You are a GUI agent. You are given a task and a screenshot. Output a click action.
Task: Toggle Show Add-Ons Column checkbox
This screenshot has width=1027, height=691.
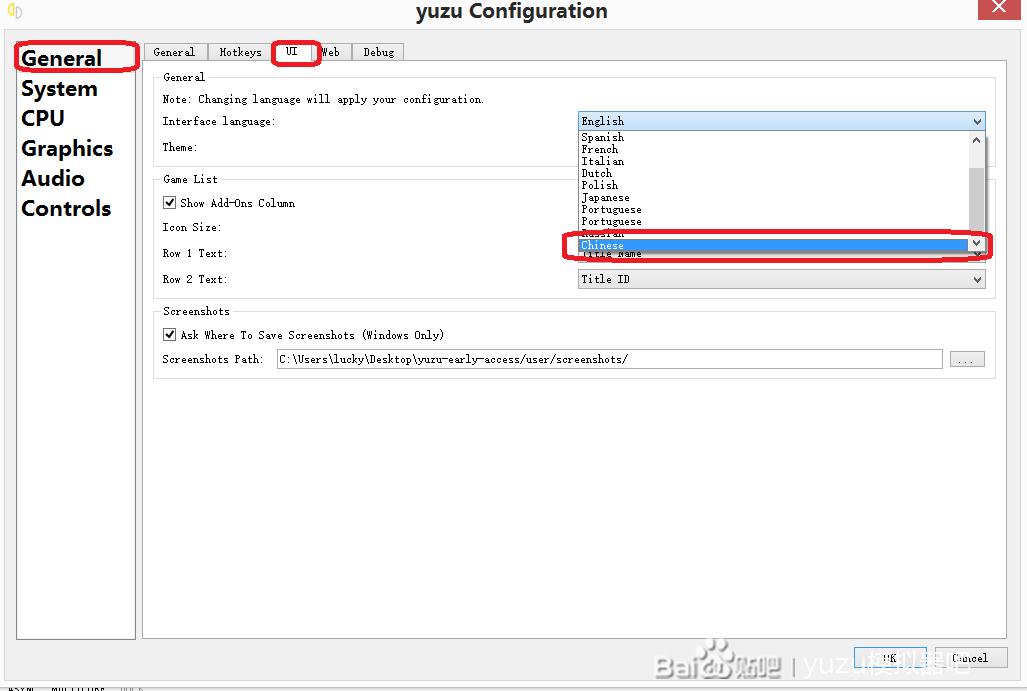170,202
